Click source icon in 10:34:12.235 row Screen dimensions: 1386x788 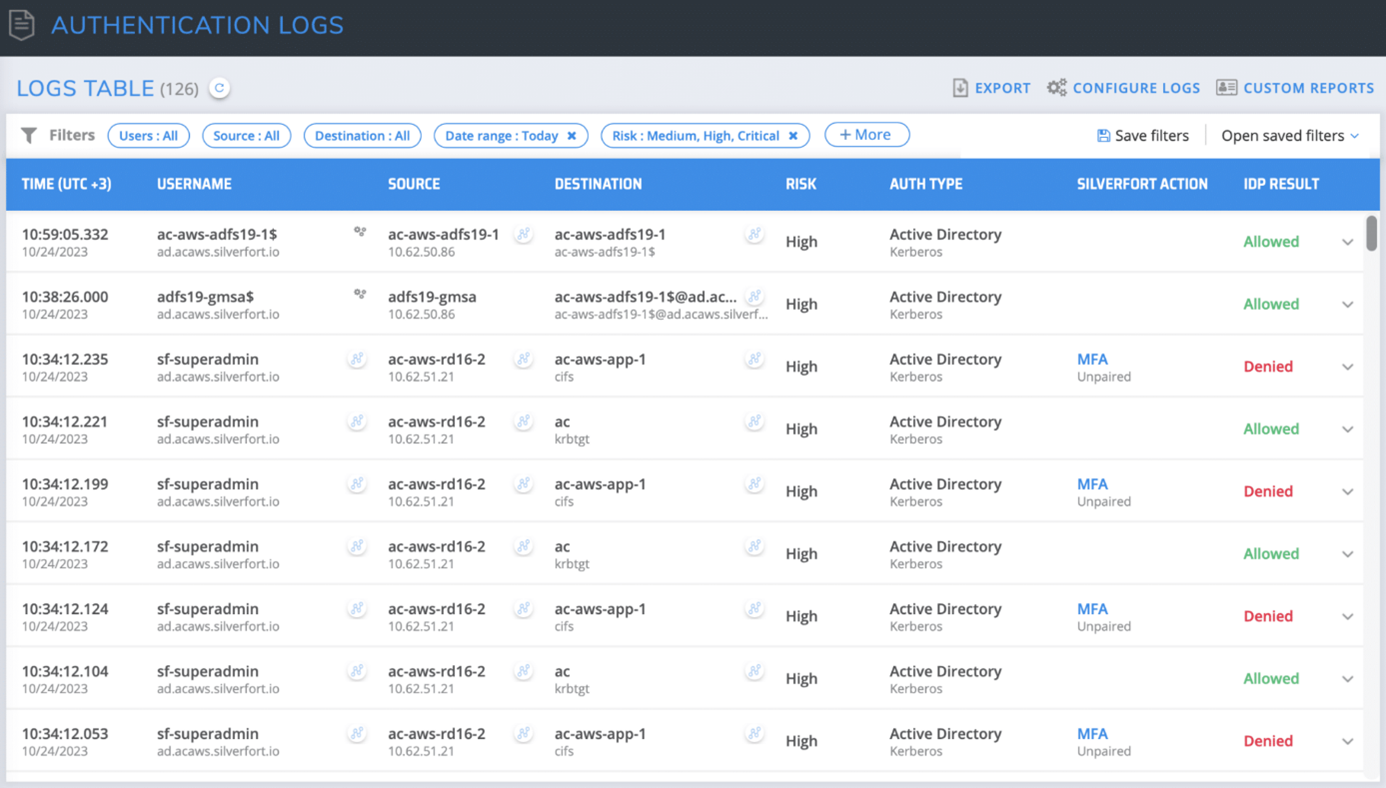[x=523, y=359]
